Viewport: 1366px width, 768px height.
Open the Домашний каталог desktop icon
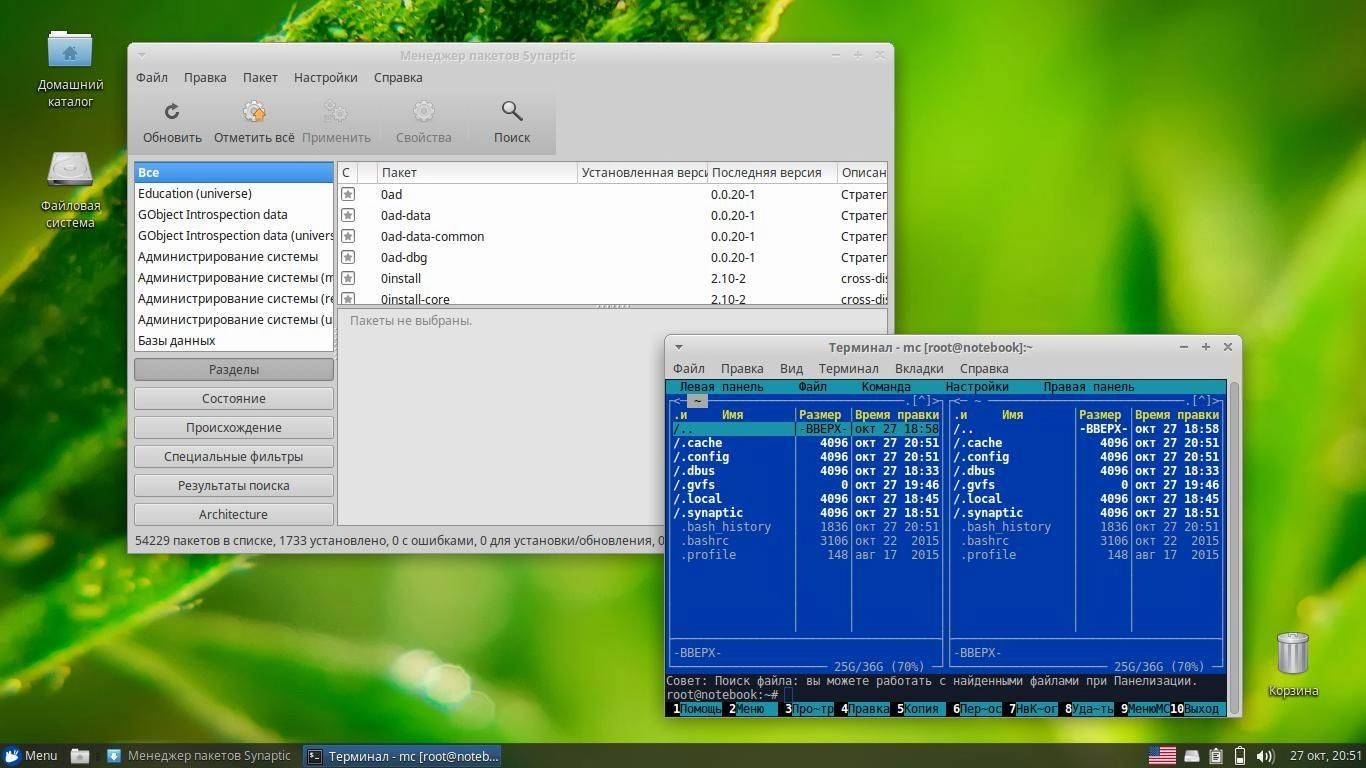click(70, 50)
